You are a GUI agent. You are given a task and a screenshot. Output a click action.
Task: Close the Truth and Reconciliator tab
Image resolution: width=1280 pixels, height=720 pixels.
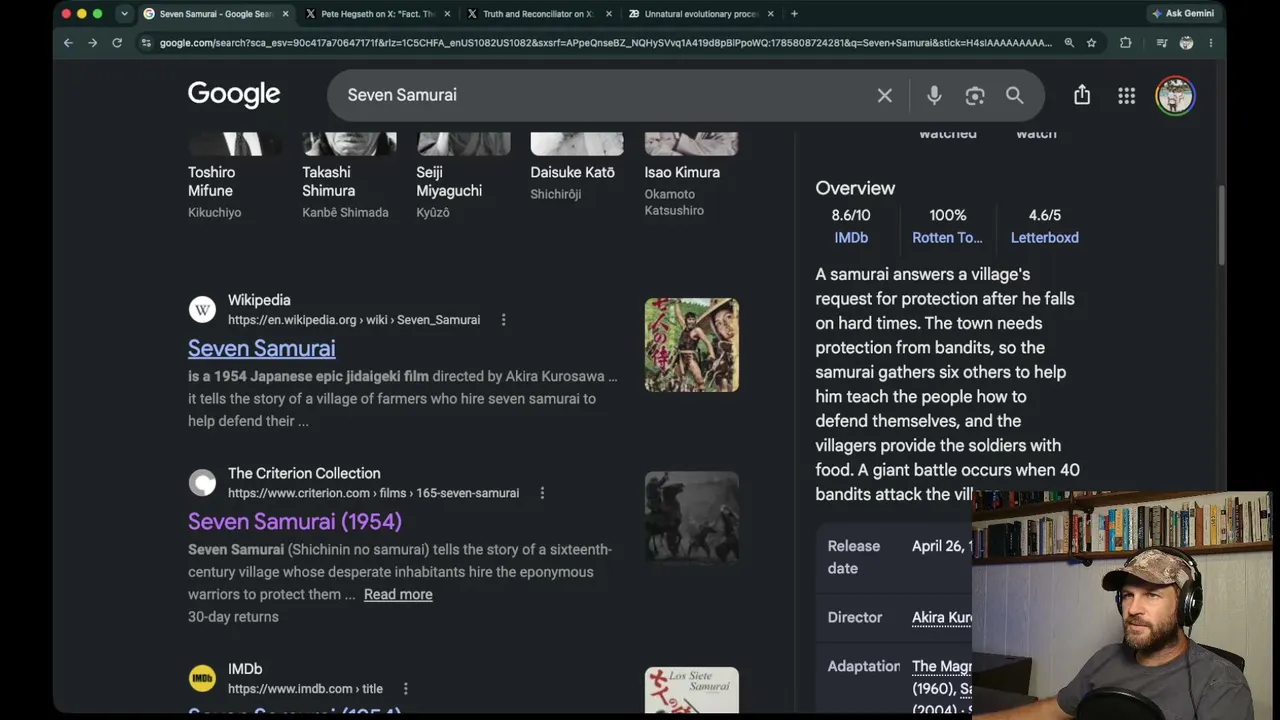609,14
